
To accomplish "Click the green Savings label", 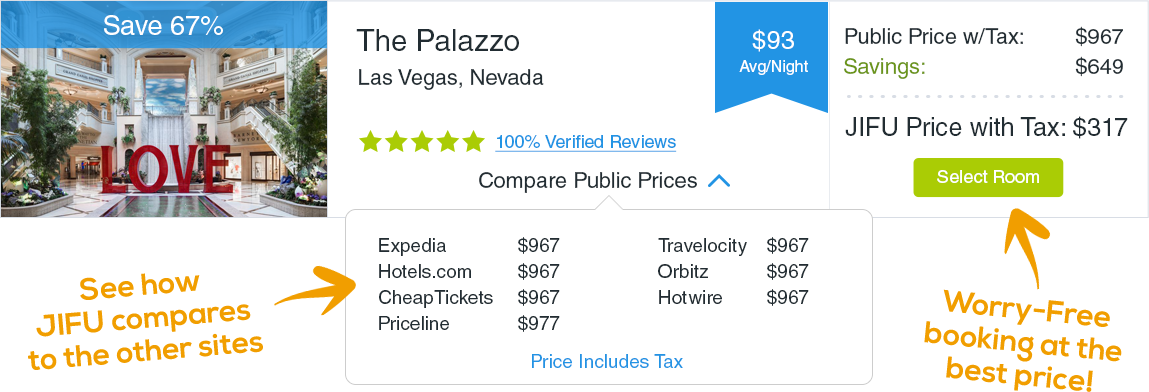I will 884,67.
